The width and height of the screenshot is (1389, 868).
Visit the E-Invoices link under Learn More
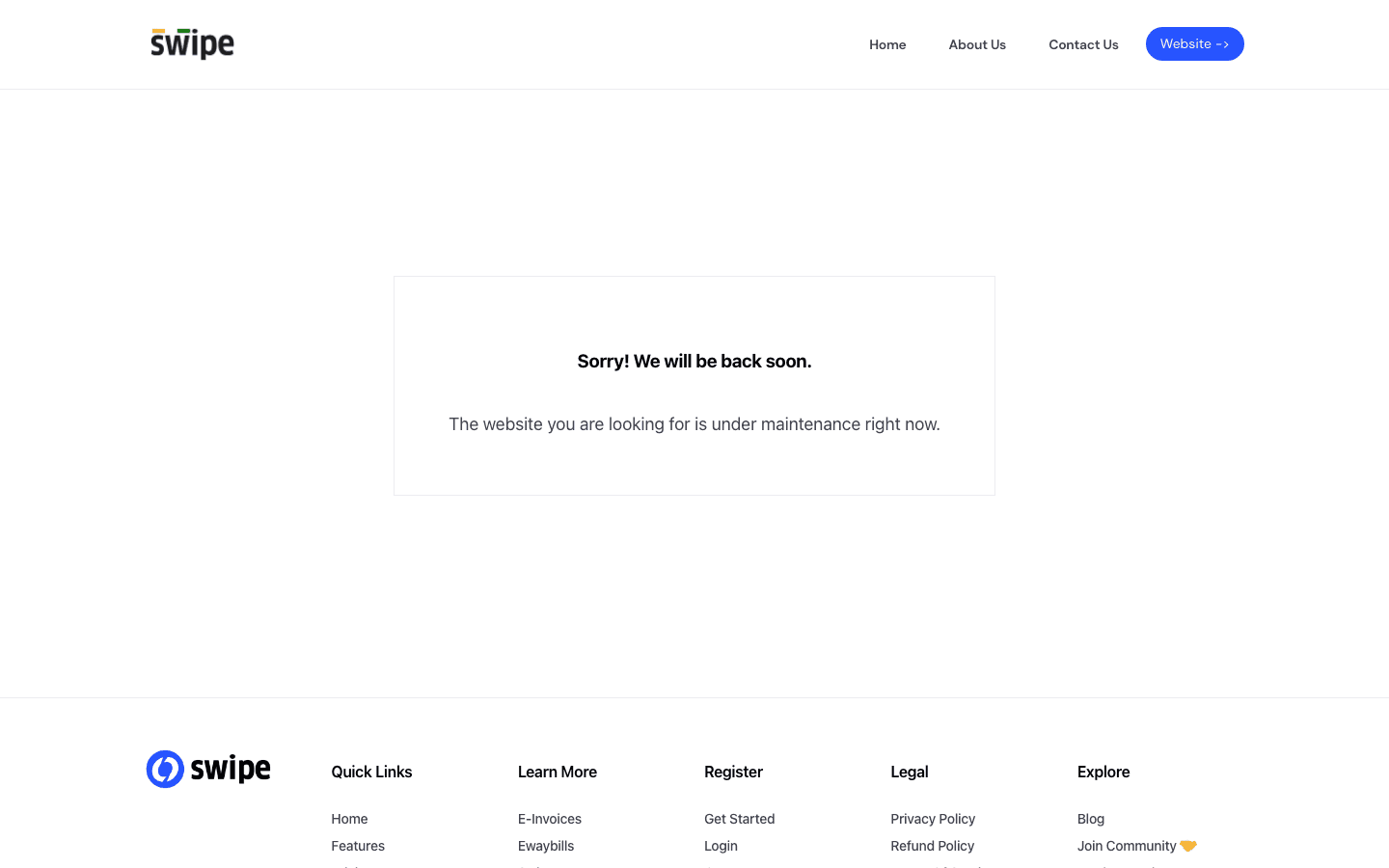[550, 819]
